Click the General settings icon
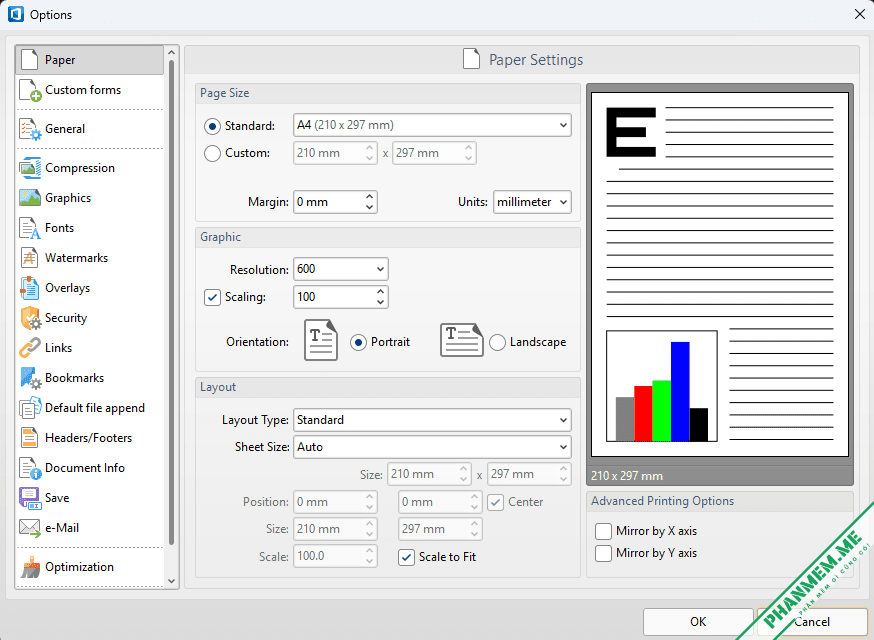 30,129
